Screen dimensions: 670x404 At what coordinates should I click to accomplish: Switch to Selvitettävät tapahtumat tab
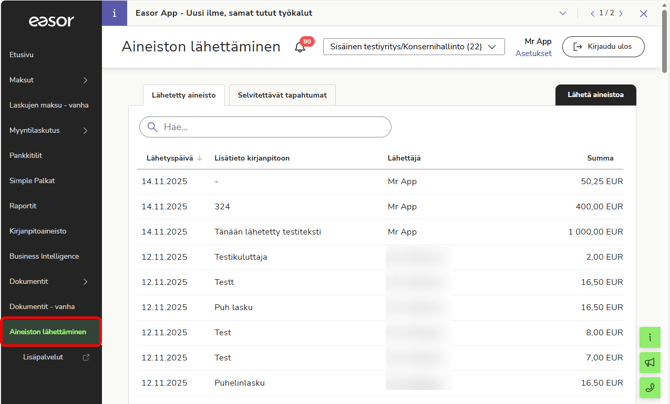click(x=282, y=95)
